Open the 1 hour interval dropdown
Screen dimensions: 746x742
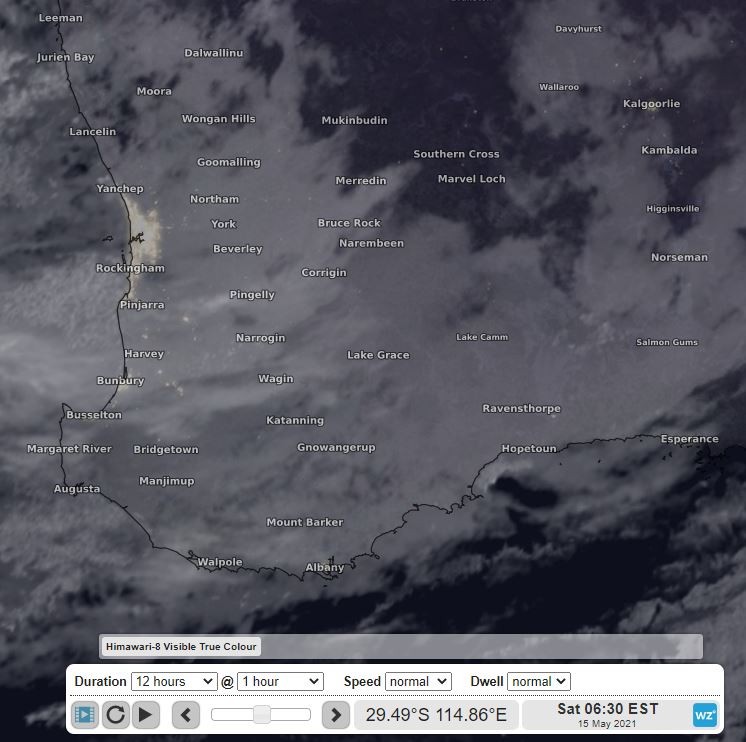click(x=279, y=681)
